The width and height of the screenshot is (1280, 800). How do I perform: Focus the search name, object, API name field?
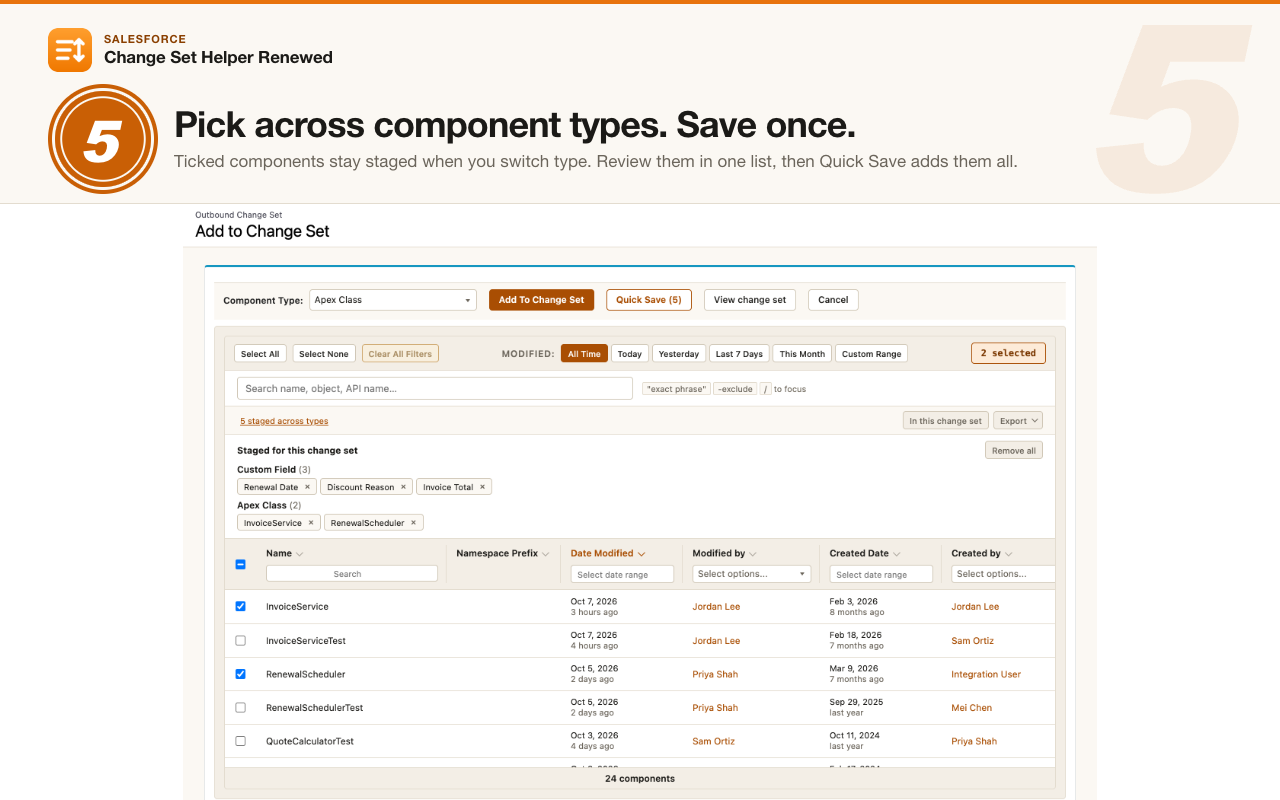coord(435,388)
